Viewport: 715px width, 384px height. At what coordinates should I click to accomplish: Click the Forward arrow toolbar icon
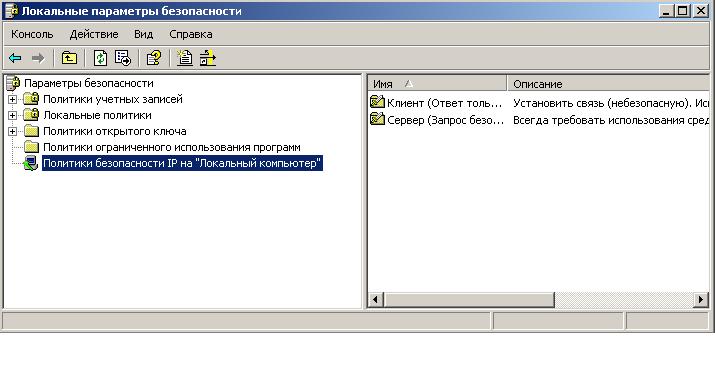pyautogui.click(x=38, y=58)
